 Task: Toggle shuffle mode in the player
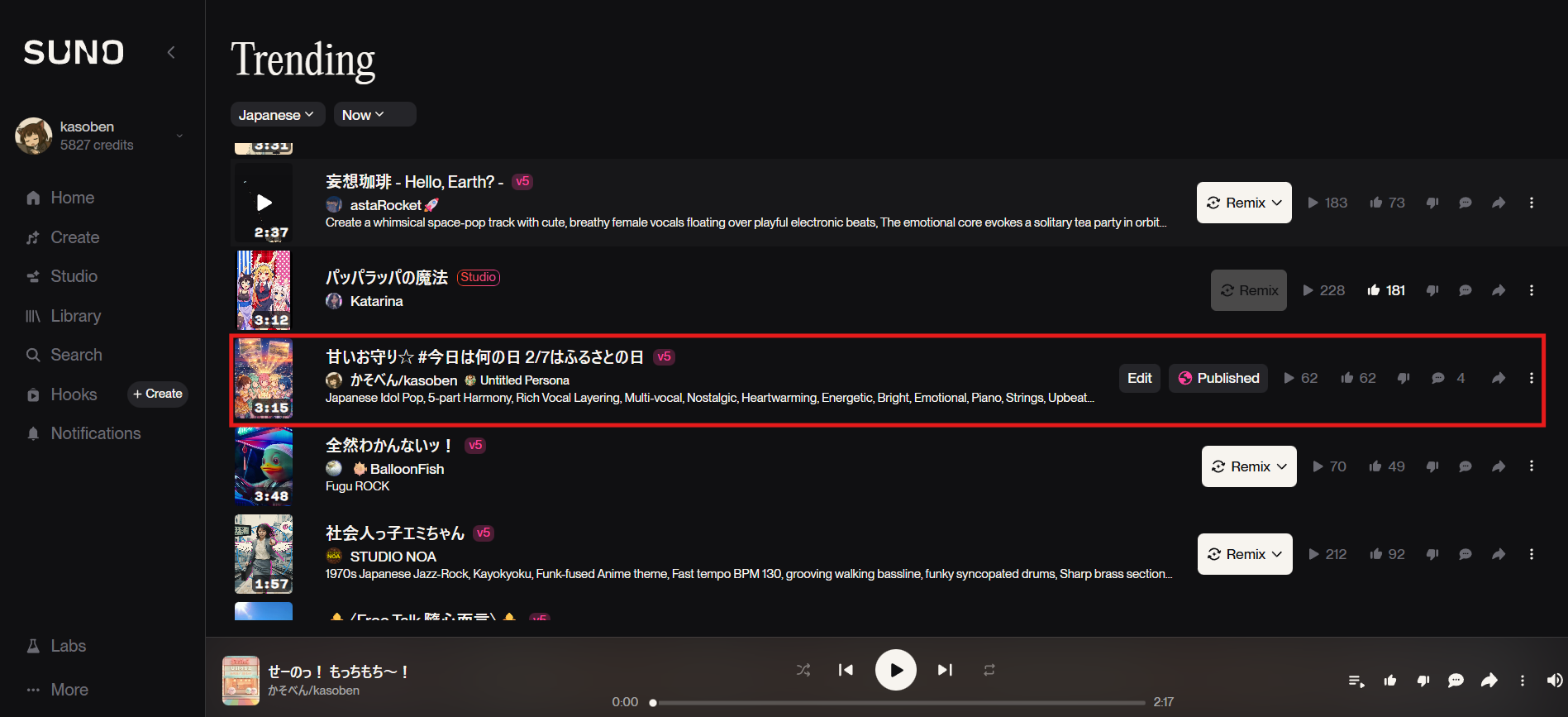803,670
